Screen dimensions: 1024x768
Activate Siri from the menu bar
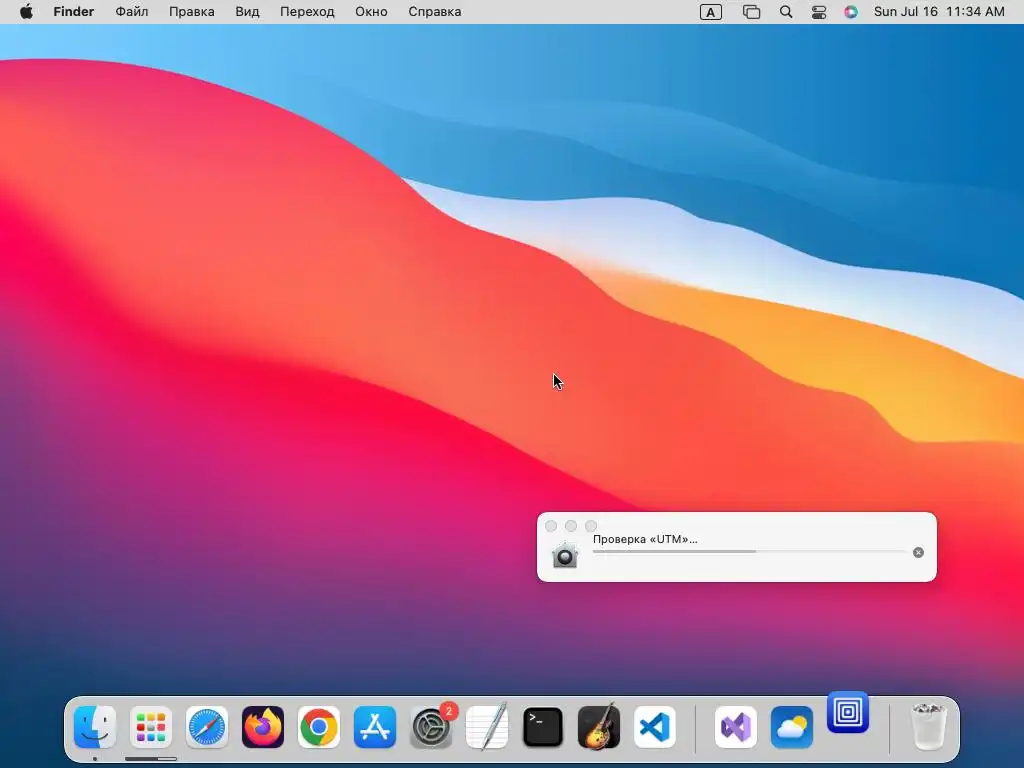850,12
